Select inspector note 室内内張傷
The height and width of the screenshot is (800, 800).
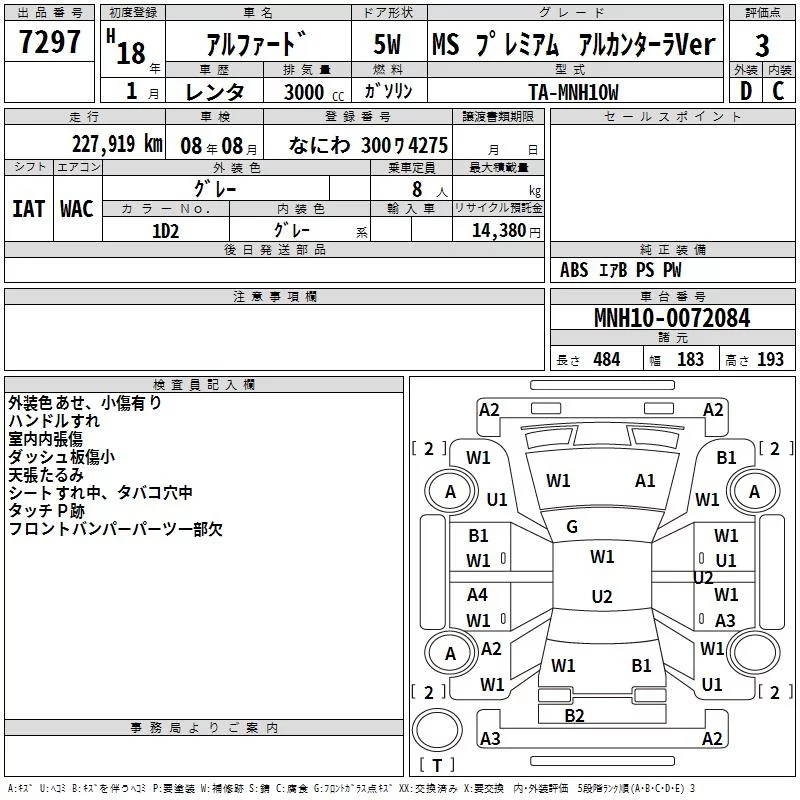pos(45,439)
